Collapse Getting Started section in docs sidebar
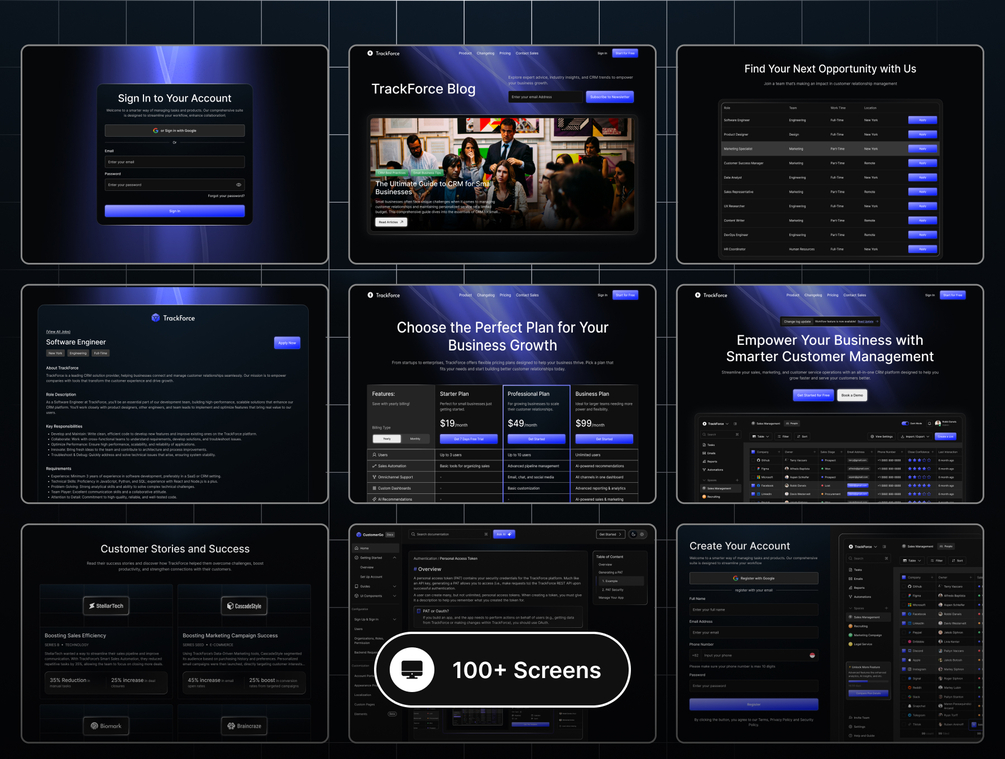Screen dimensions: 1005x759 (x=394, y=558)
